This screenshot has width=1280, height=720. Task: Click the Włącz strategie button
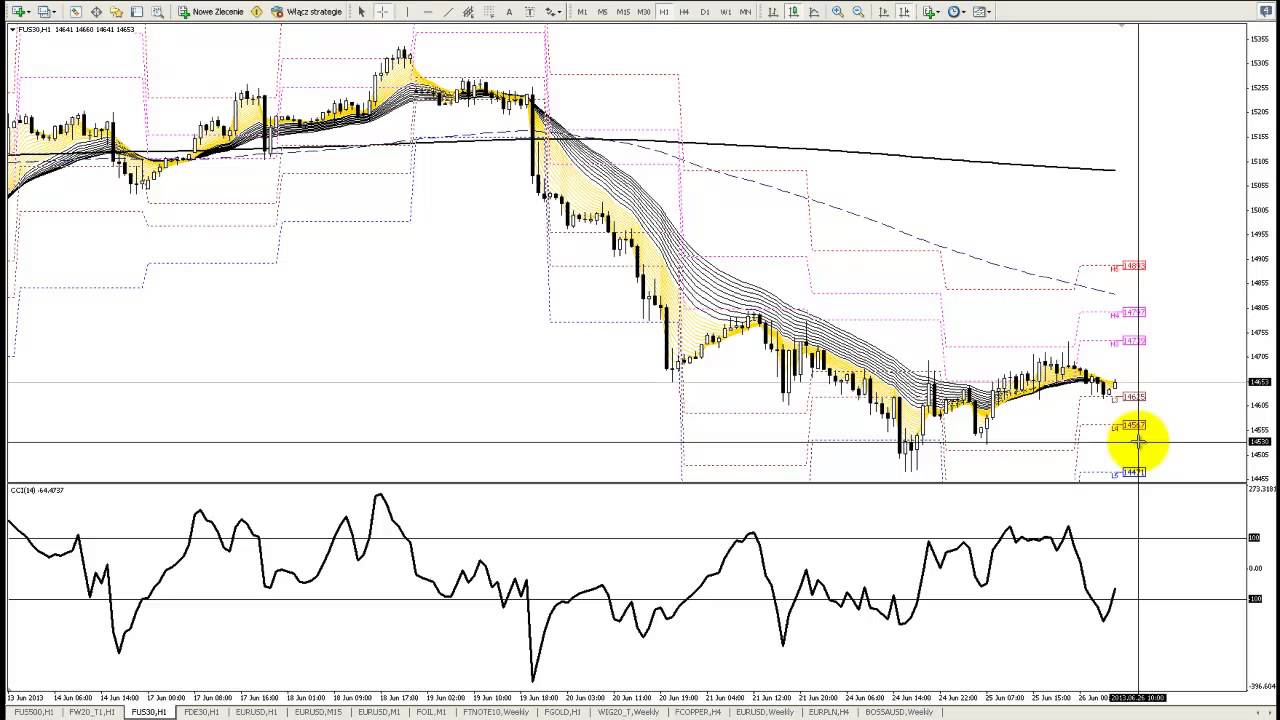point(307,12)
